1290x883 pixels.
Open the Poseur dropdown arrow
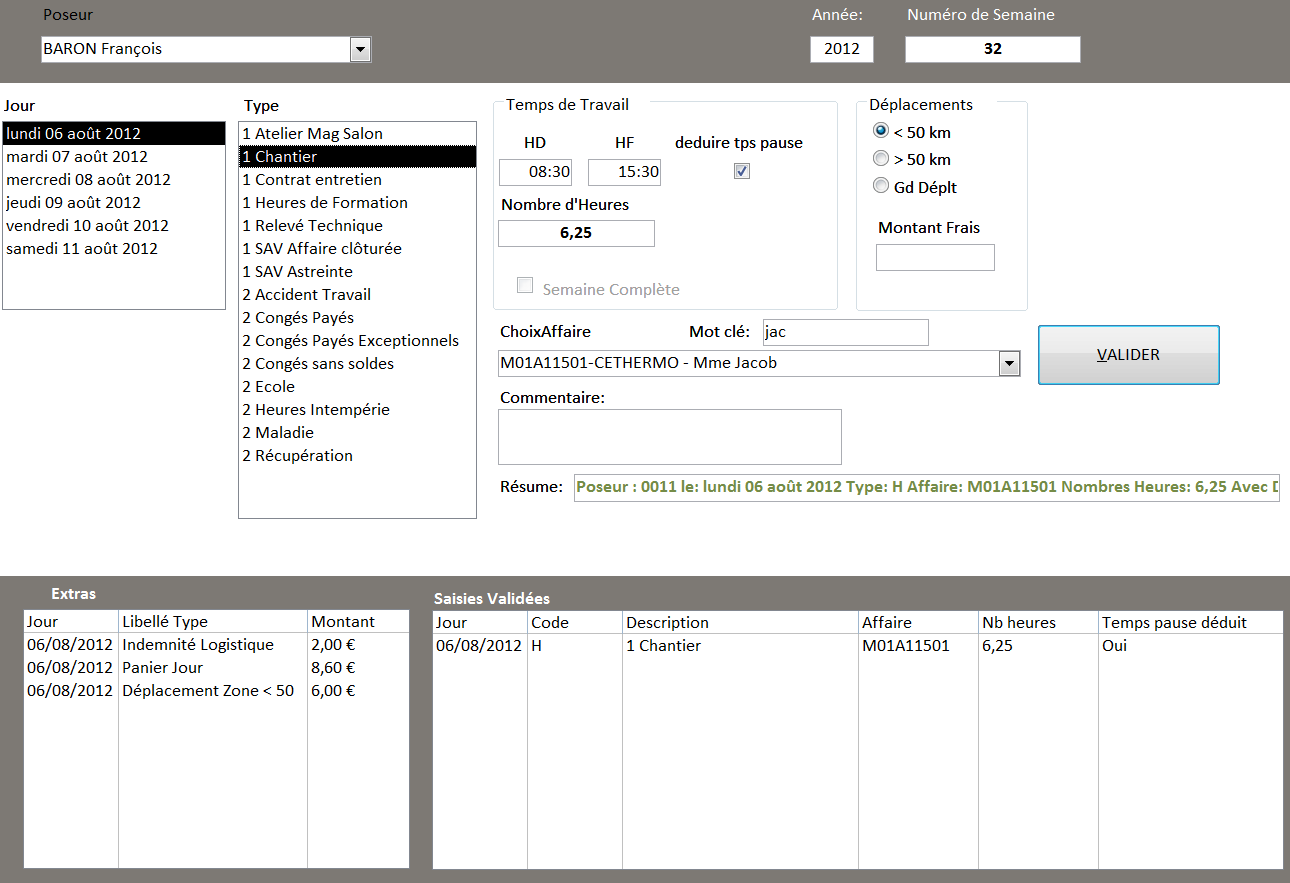tap(361, 49)
